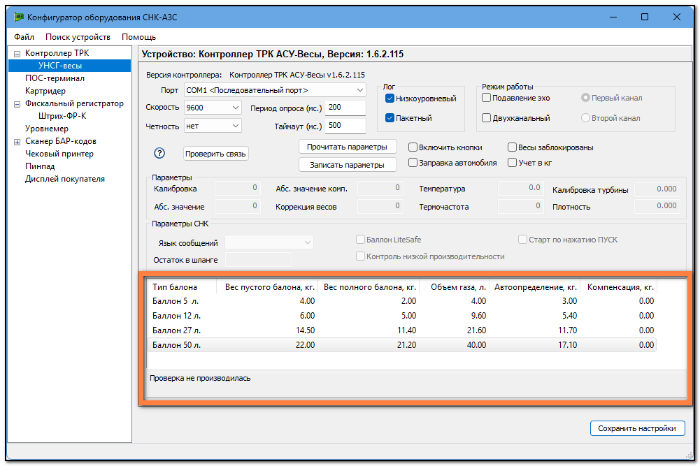
Task: Expand the Сканер БАР-кодов tree node
Action: [17, 142]
